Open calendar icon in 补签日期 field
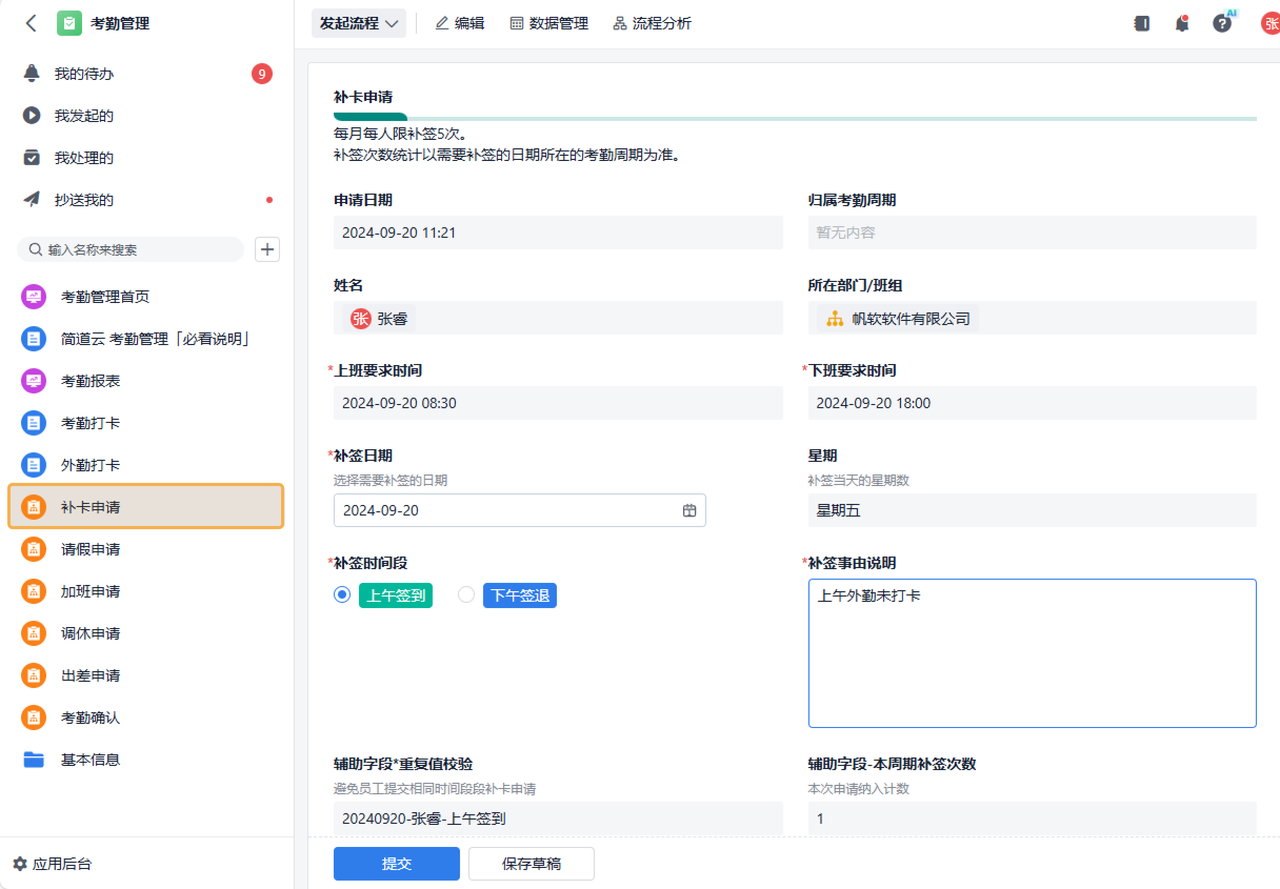This screenshot has height=889, width=1280. [689, 510]
